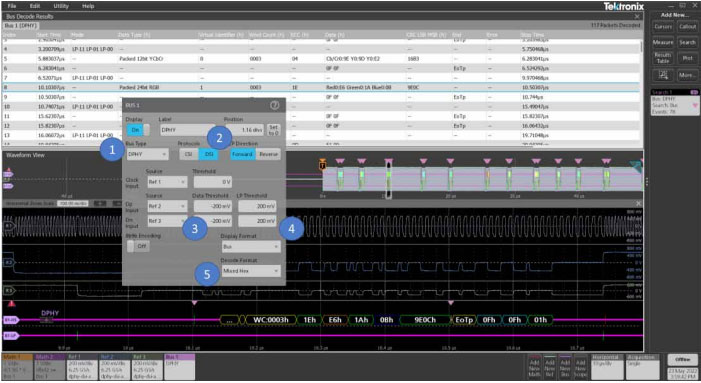Select the DSI protocol option
Image resolution: width=701 pixels, height=383 pixels.
point(209,154)
